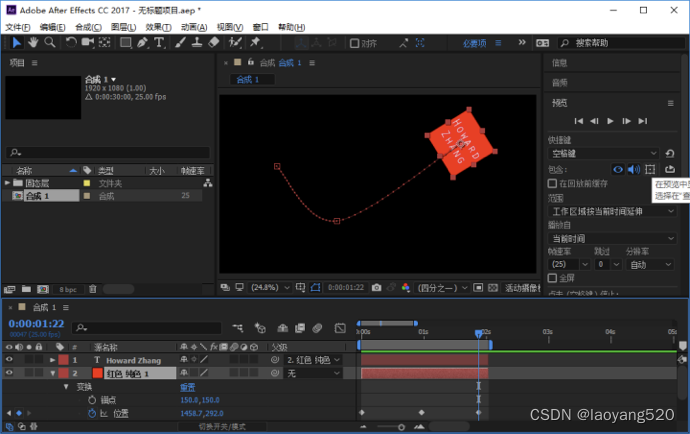Step forward one frame in preview
Screen dimensions: 690x434
point(626,121)
